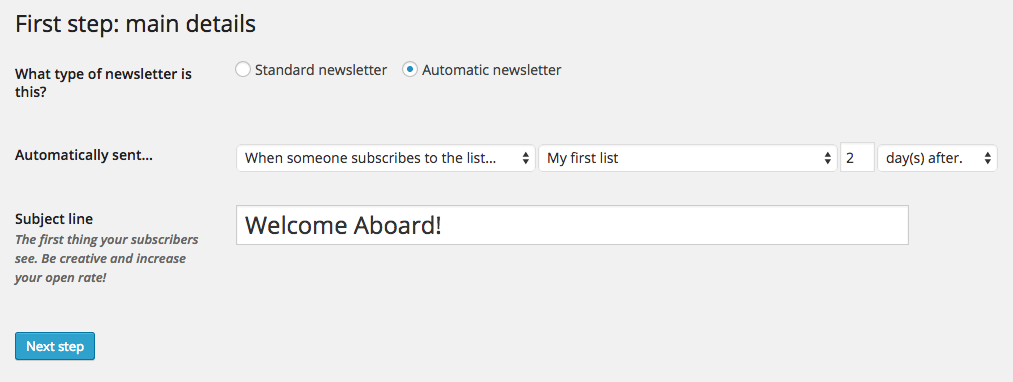The height and width of the screenshot is (382, 1013).
Task: Focus the Subject line text field
Action: (x=572, y=225)
